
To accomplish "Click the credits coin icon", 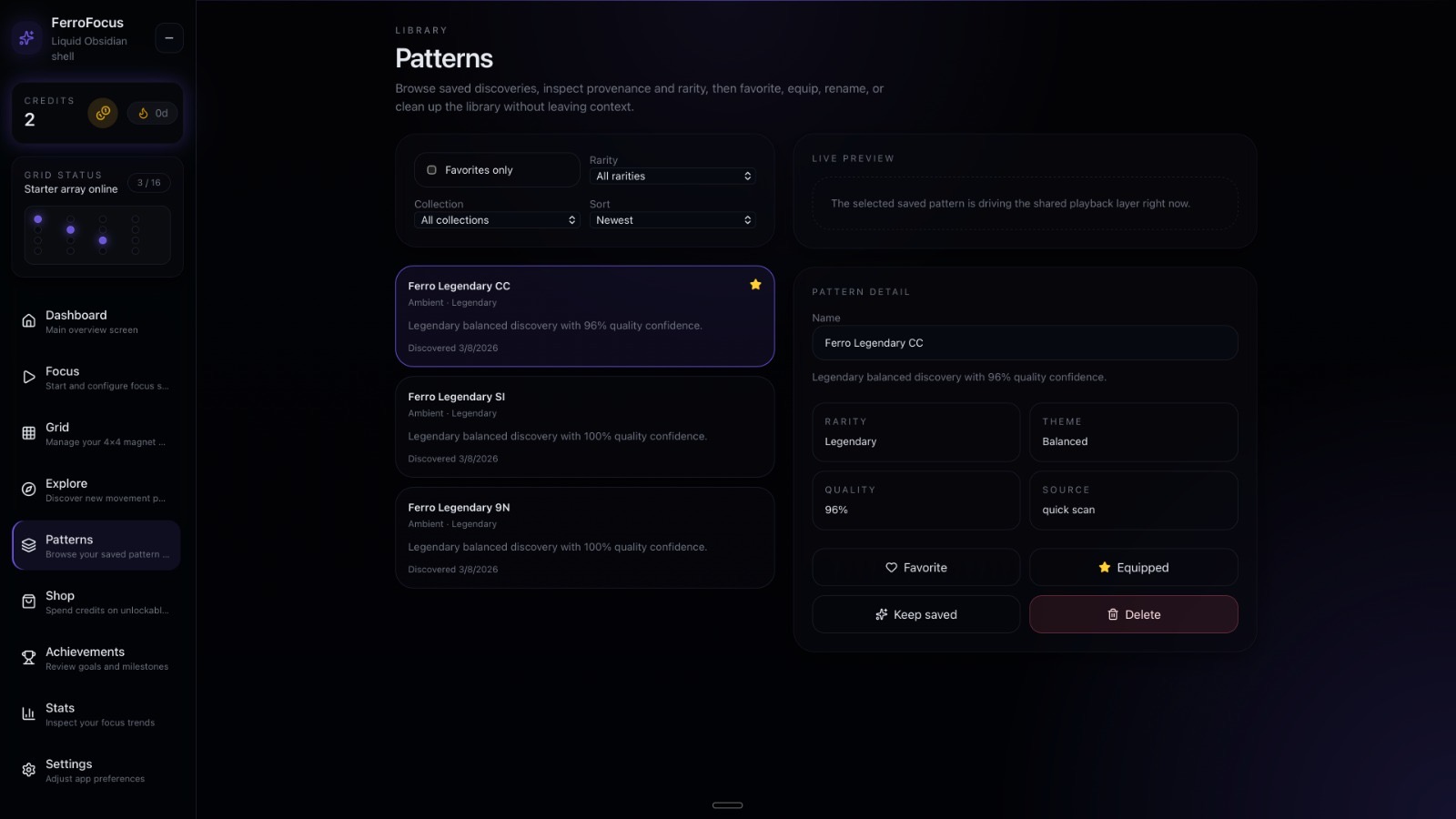I will (103, 113).
